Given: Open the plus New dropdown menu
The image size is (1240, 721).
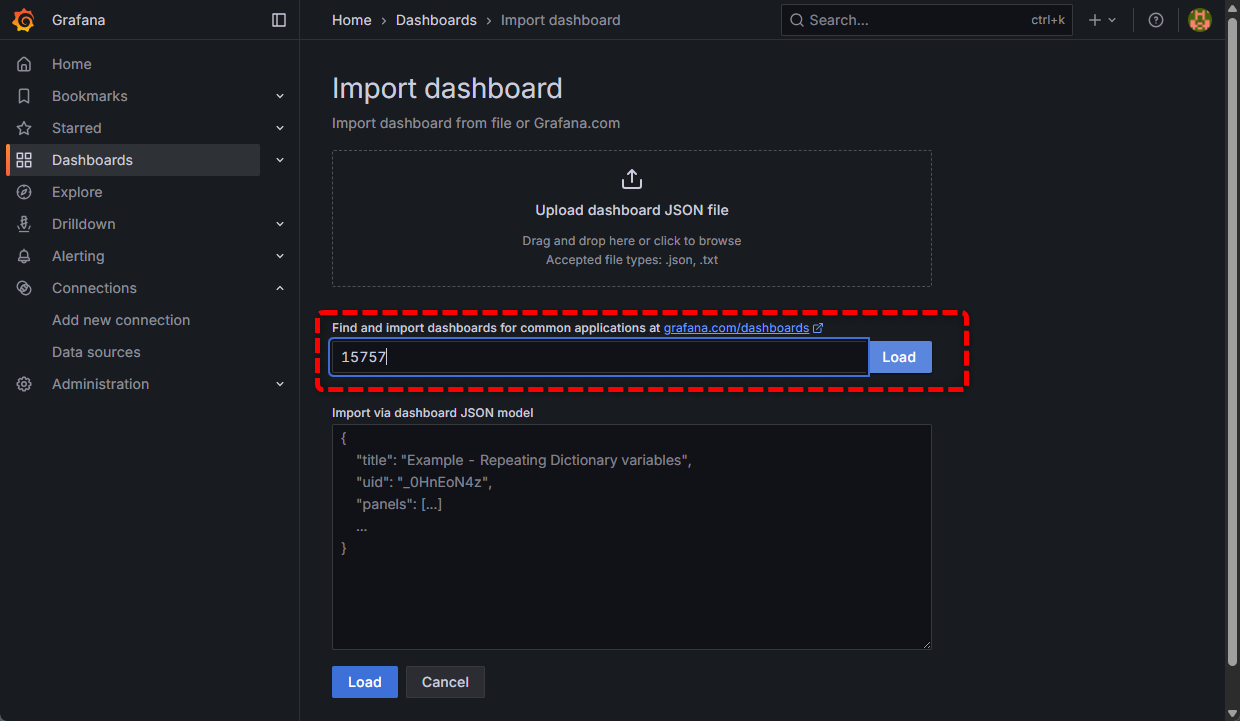Looking at the screenshot, I should click(1102, 20).
